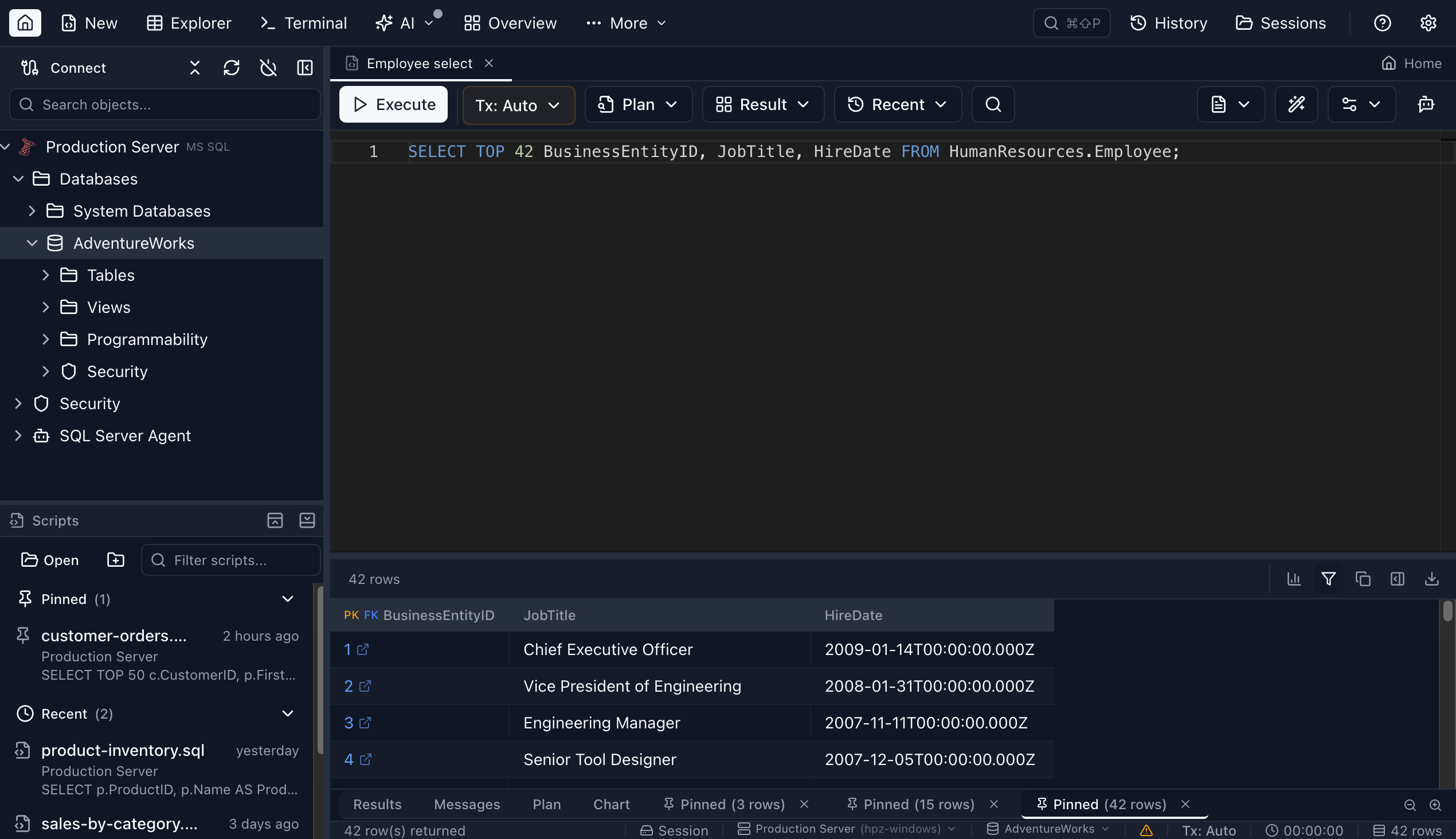Open the Tx: Auto transaction dropdown
Screen dimensions: 1456x839
(518, 105)
